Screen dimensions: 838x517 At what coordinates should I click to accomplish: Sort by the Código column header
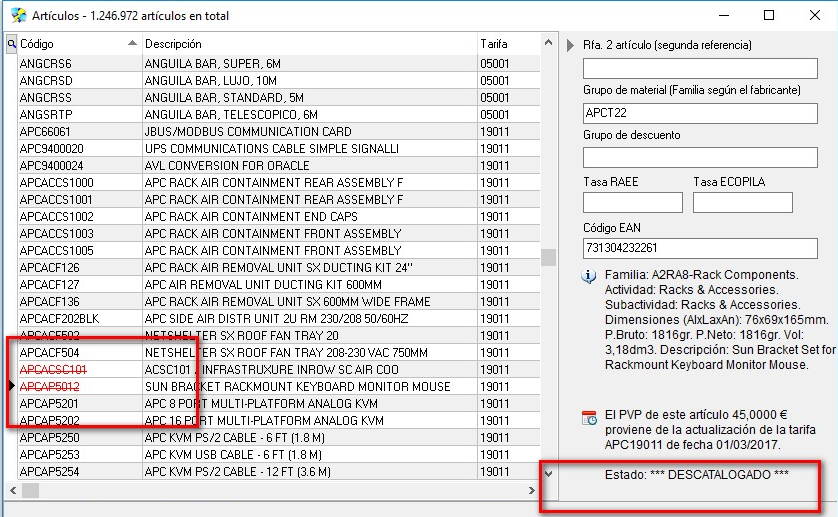79,44
